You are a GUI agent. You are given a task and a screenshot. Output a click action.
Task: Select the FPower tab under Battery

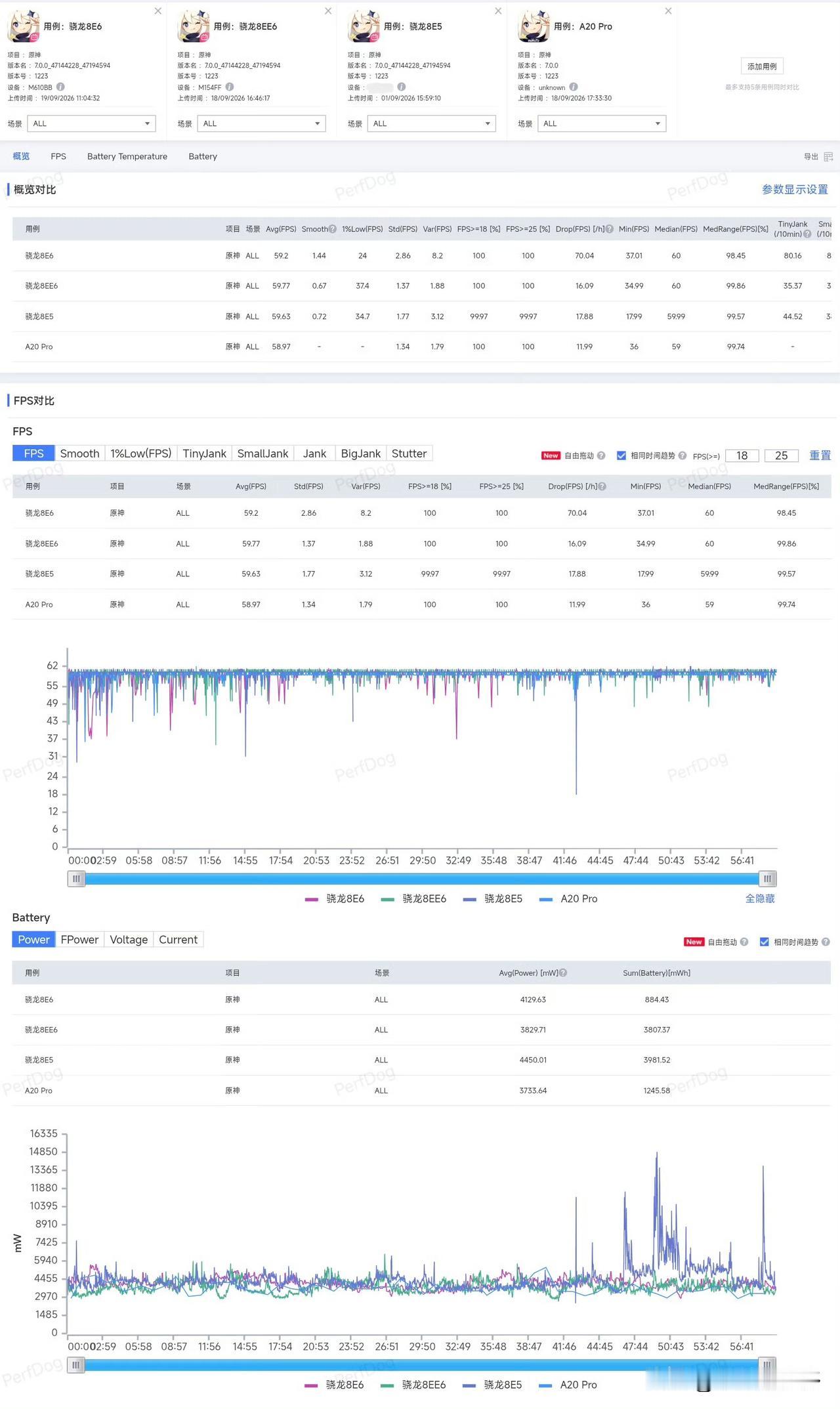click(x=79, y=940)
